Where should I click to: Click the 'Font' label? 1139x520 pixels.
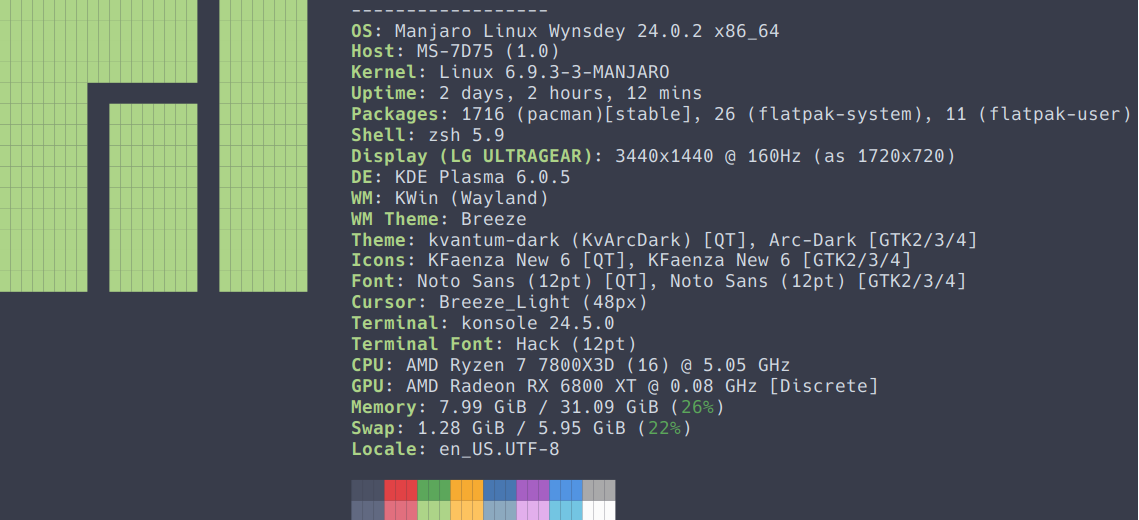click(x=373, y=280)
